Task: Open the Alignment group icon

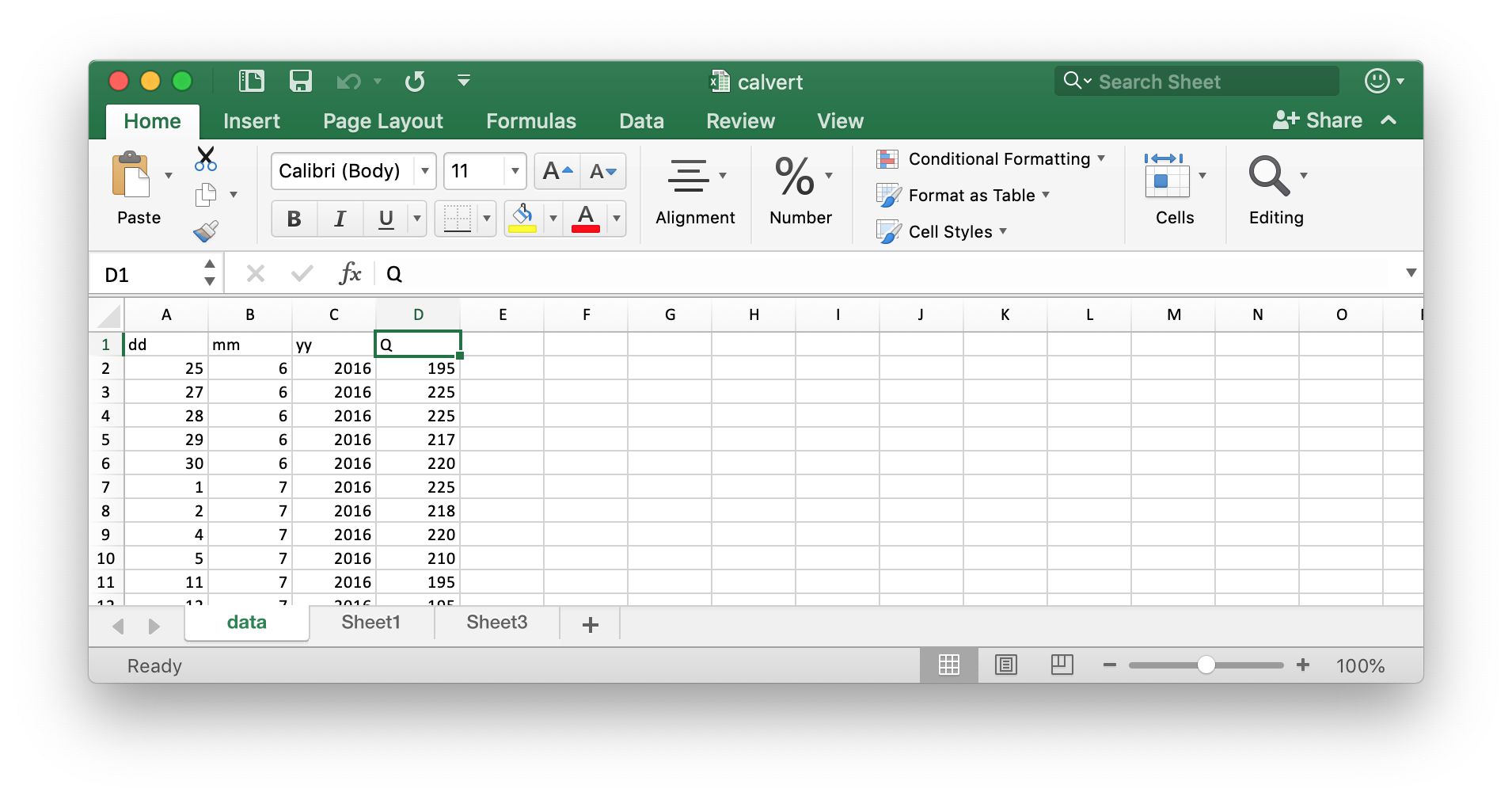Action: click(x=689, y=175)
